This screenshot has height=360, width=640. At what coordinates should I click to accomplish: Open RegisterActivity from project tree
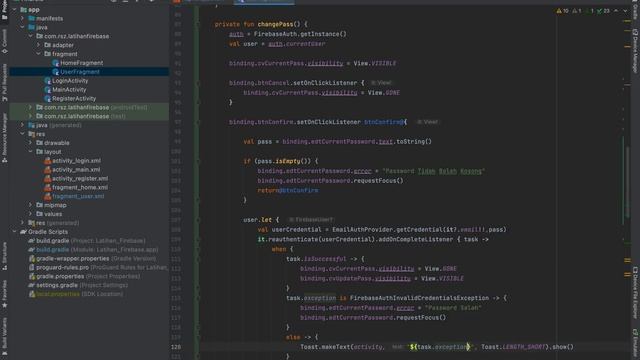(x=74, y=98)
